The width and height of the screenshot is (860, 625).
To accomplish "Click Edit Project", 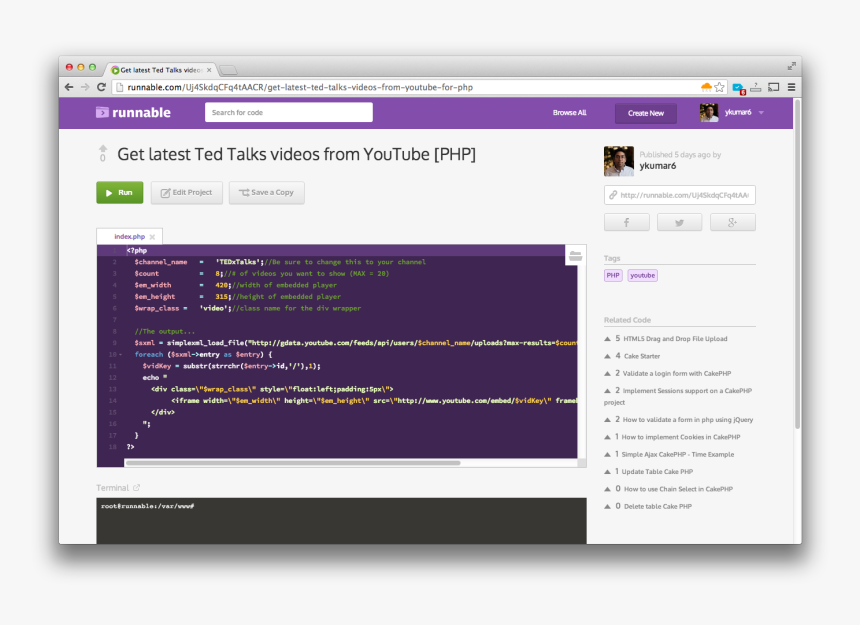I will (x=186, y=192).
